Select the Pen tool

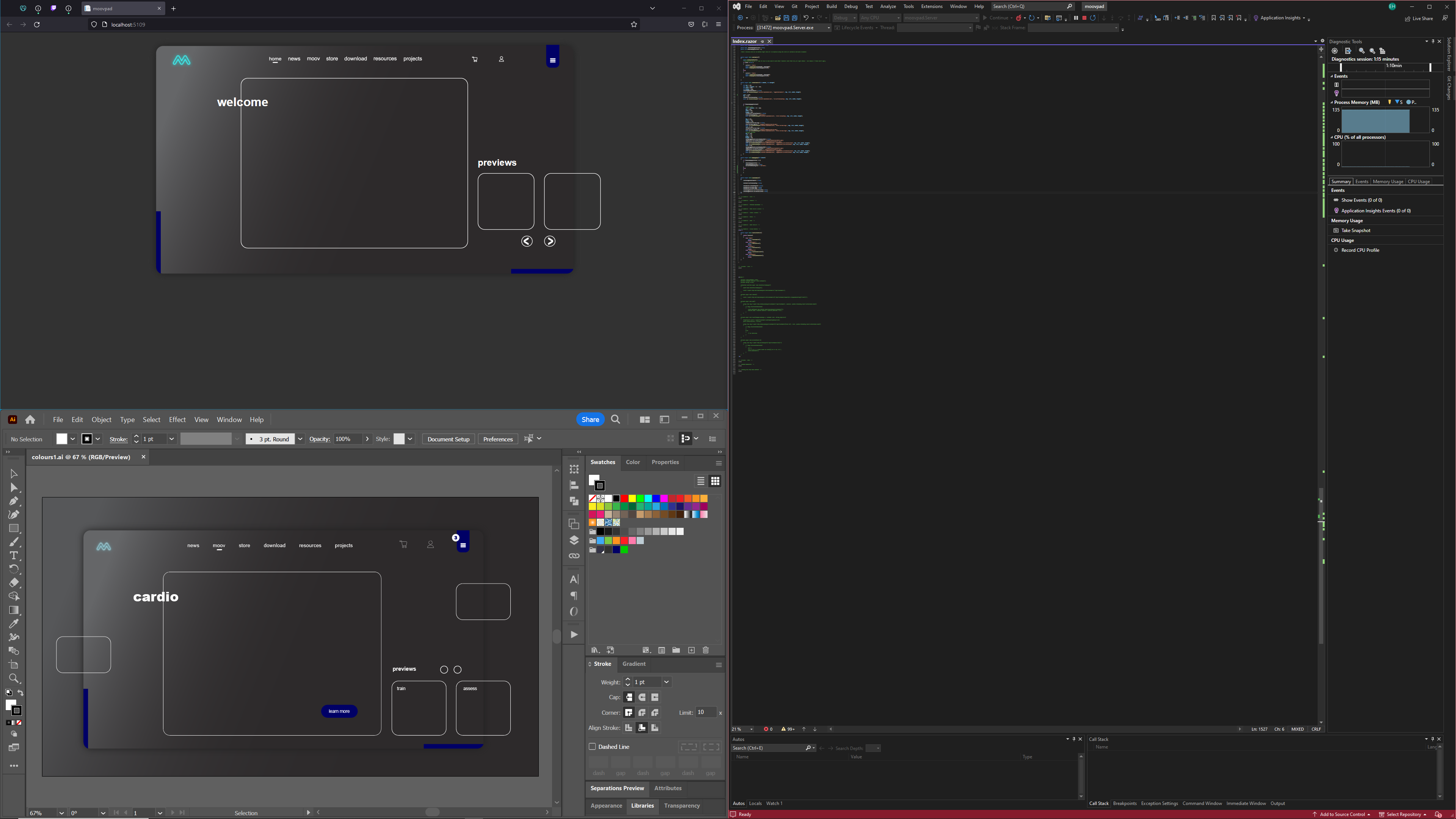[14, 501]
